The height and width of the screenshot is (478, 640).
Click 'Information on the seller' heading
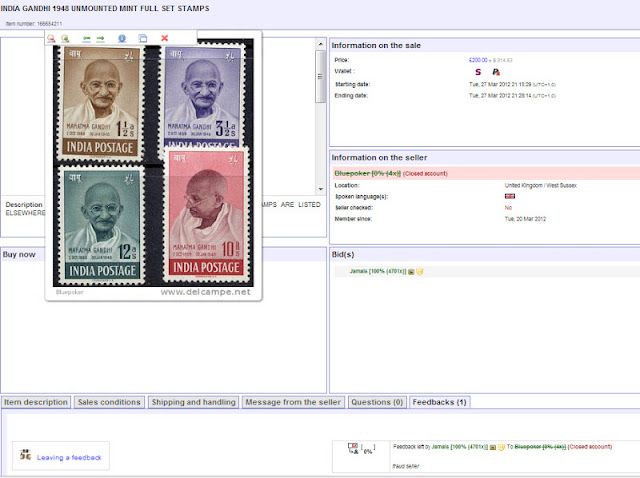tap(379, 158)
